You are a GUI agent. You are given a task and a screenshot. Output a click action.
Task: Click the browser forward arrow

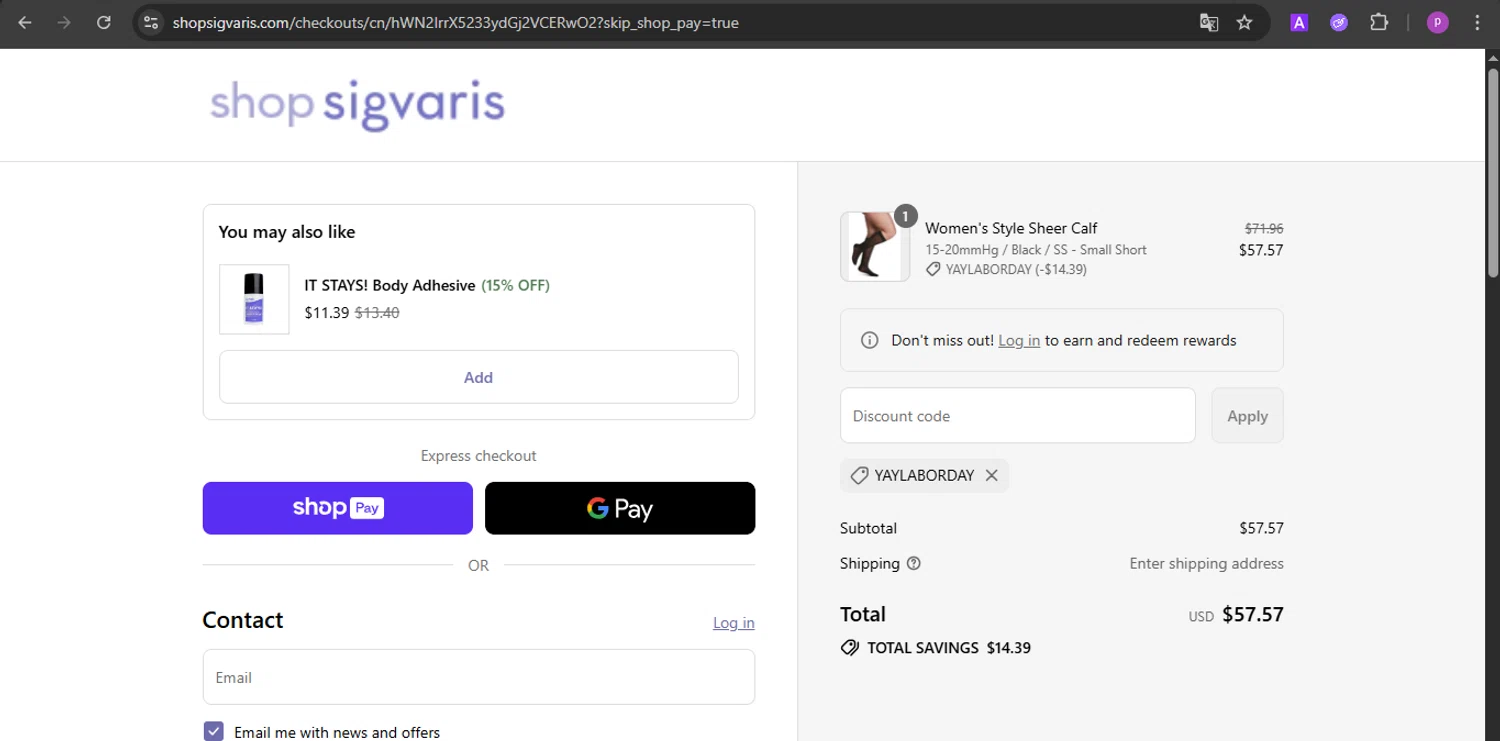(x=64, y=22)
